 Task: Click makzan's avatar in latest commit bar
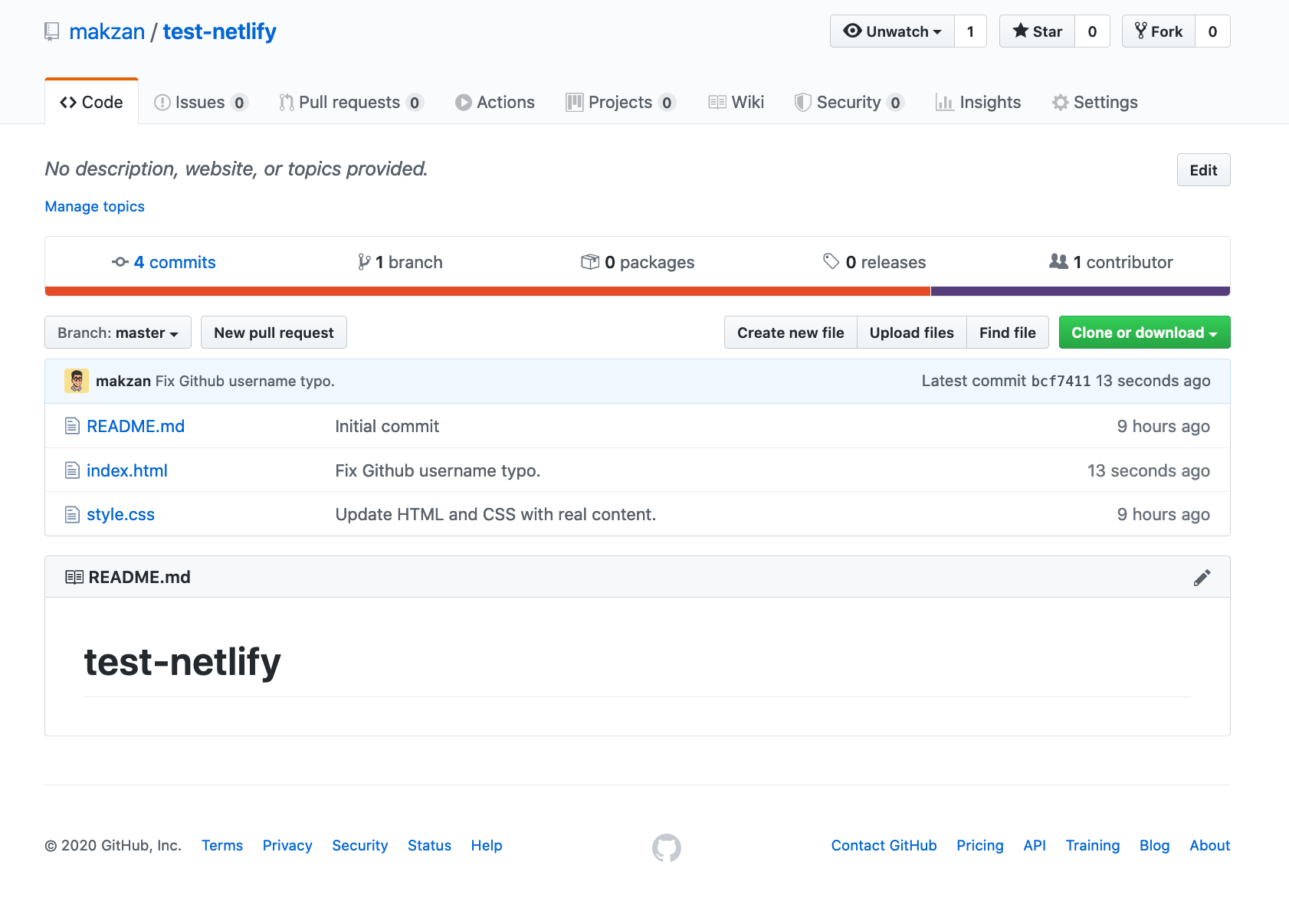(76, 381)
